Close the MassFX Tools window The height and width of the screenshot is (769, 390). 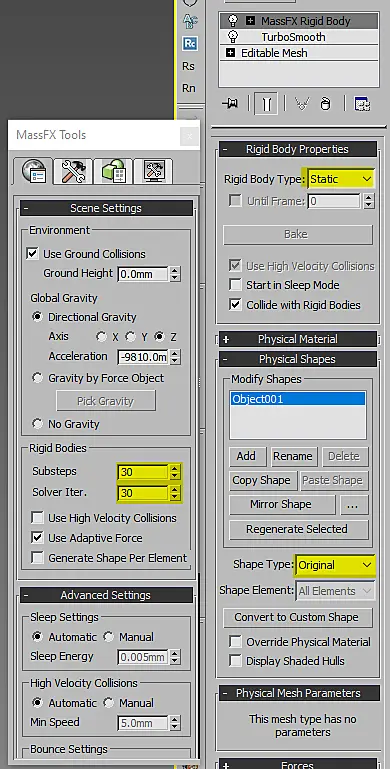tap(189, 136)
